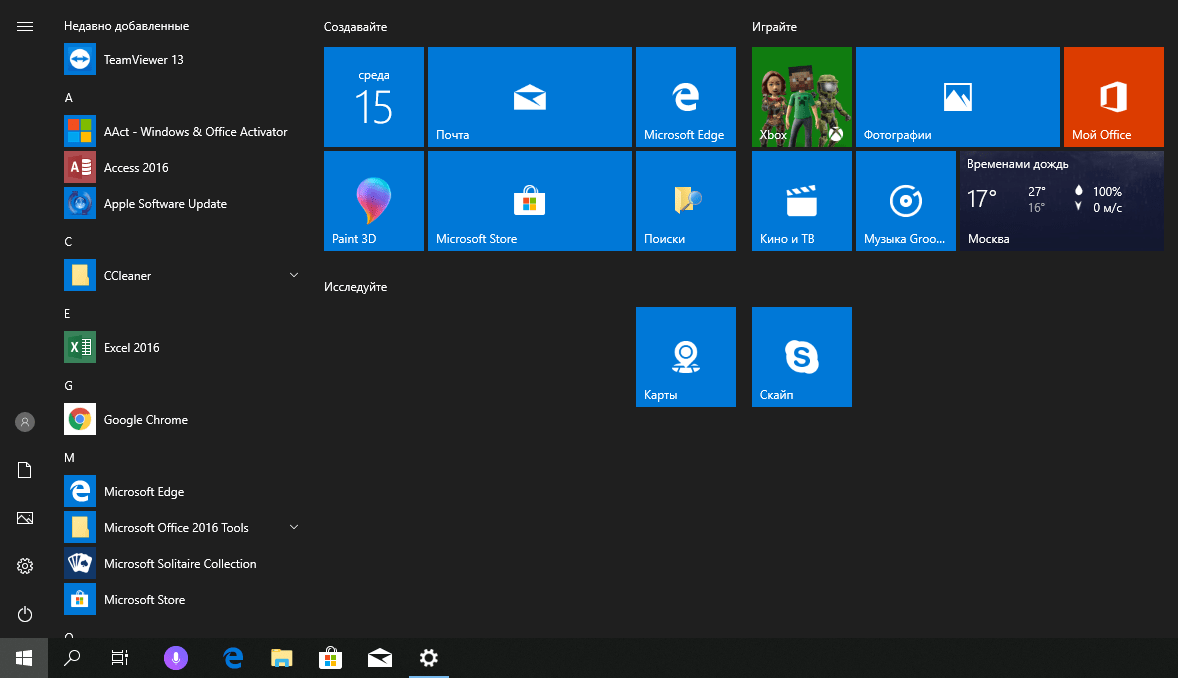Open Microsoft Store in the app list
The image size is (1178, 678).
(x=183, y=600)
